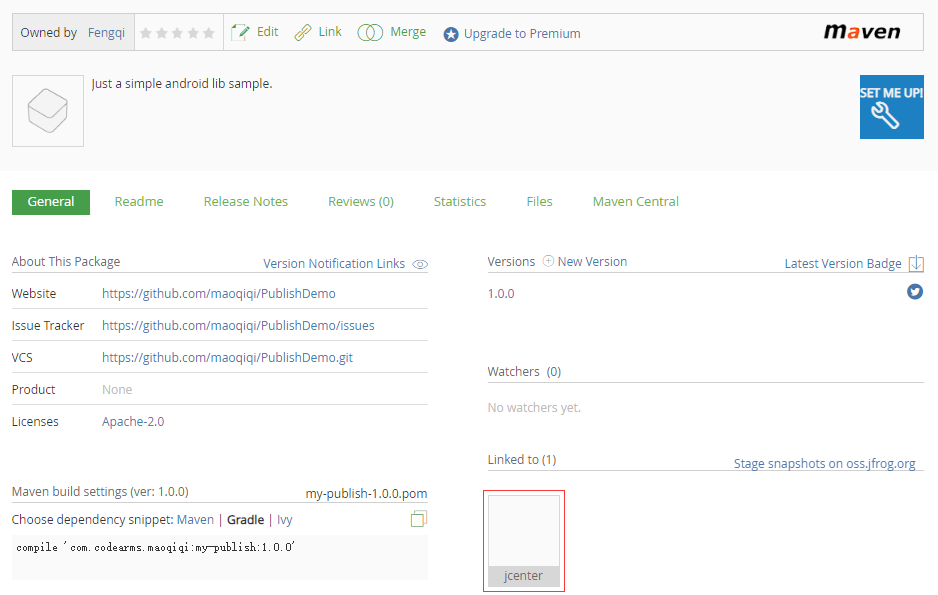Click the Edit link text
This screenshot has width=938, height=595.
tap(267, 32)
